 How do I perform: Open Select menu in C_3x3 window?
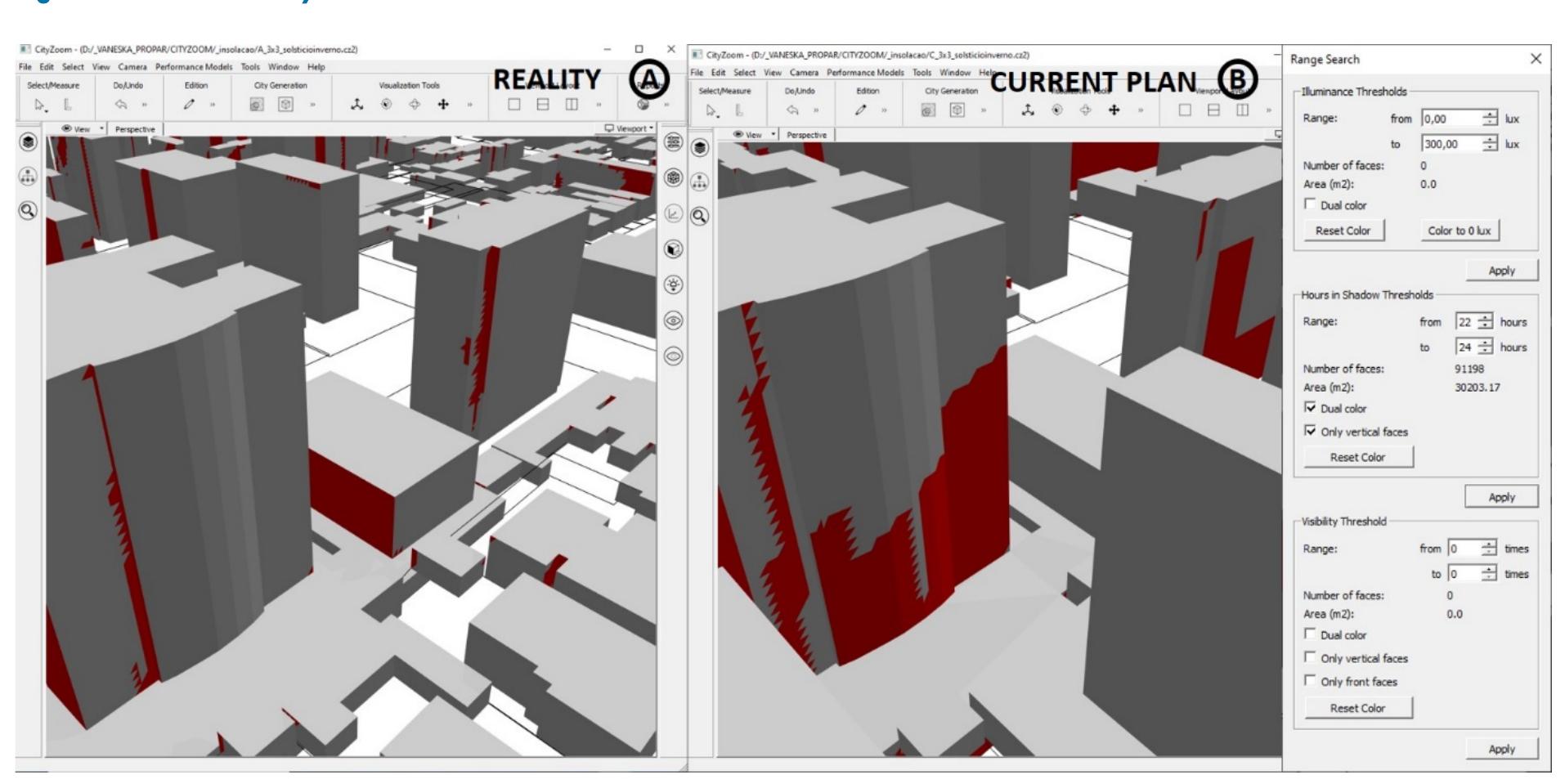point(745,73)
